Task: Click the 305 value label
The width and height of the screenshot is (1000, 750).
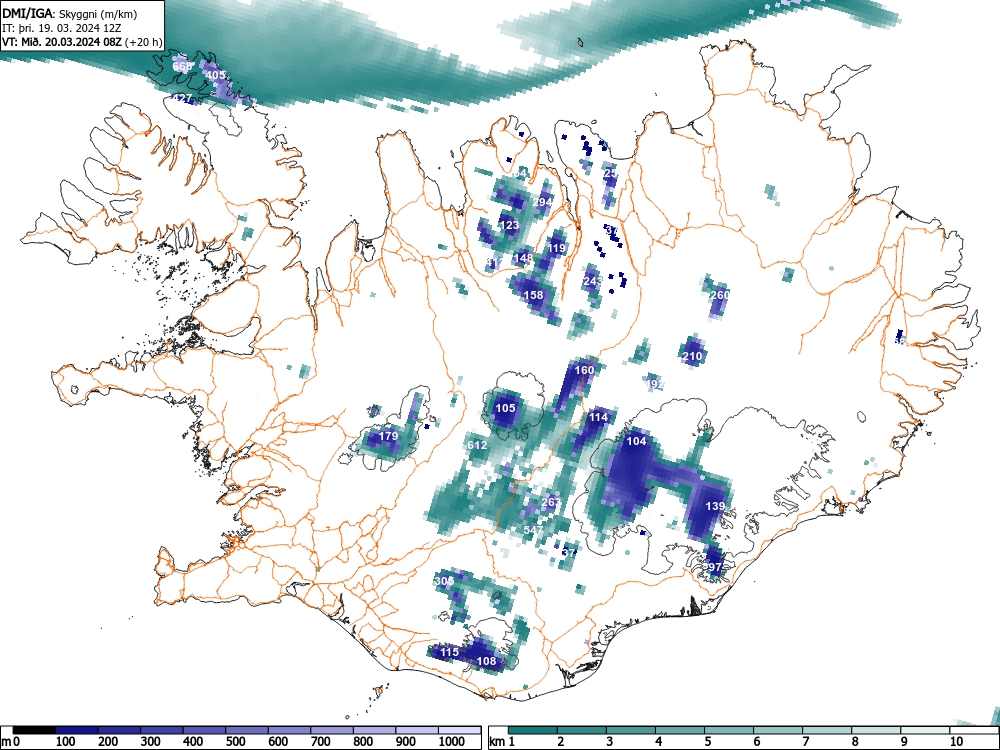Action: [443, 581]
